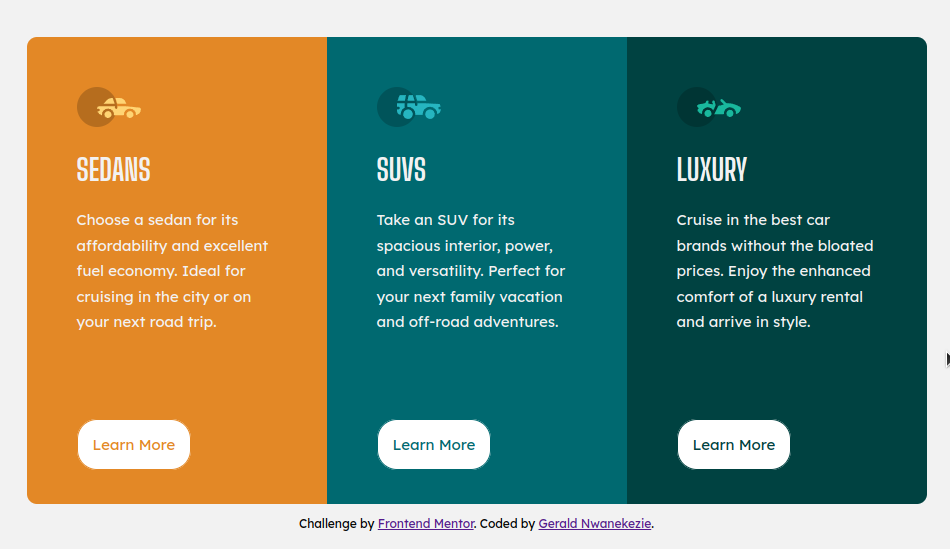950x549 pixels.
Task: Select the LUXURY heading
Action: coord(712,170)
